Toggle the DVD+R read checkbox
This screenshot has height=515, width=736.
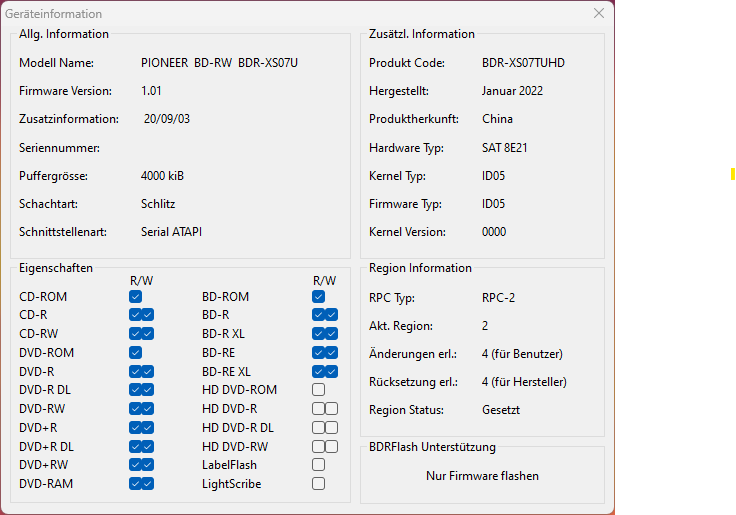tap(135, 428)
